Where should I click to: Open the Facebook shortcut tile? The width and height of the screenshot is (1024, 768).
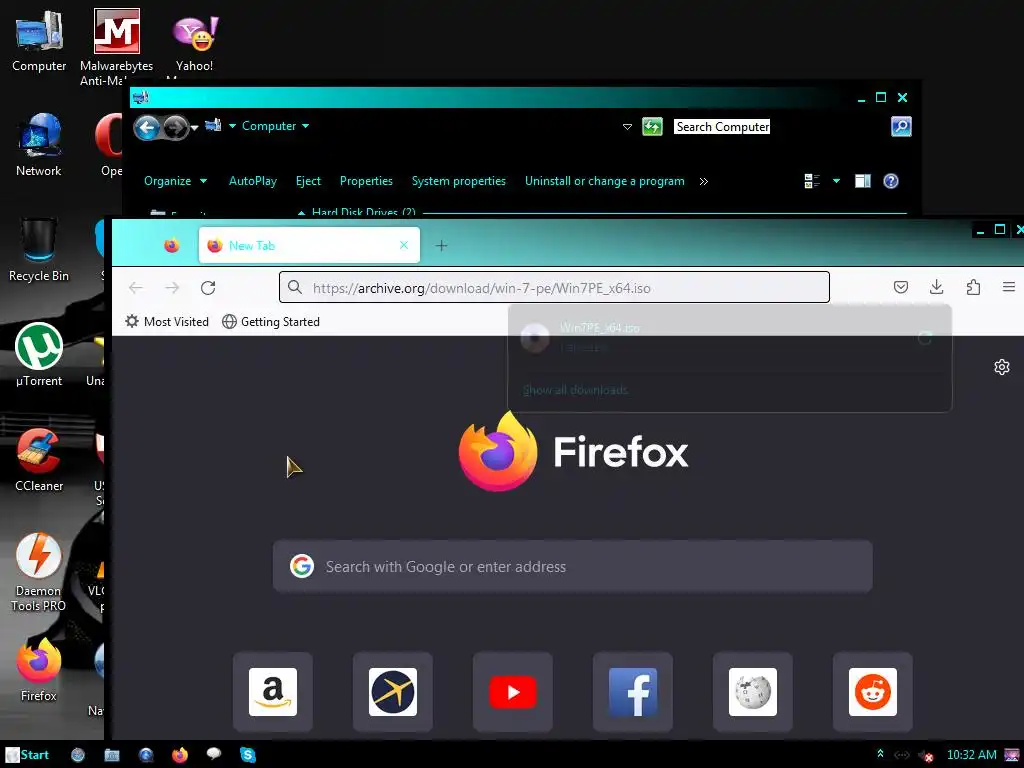coord(633,692)
